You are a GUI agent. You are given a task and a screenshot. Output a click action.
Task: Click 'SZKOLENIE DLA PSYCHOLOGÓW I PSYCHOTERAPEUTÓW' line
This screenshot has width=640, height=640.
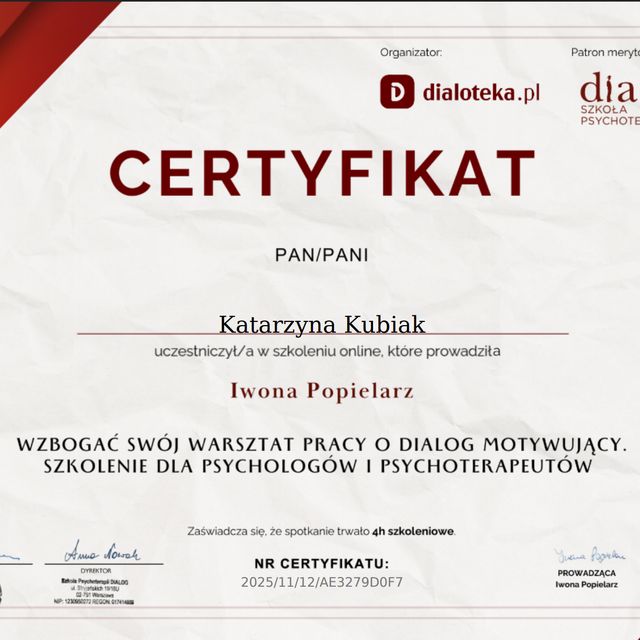pyautogui.click(x=318, y=466)
